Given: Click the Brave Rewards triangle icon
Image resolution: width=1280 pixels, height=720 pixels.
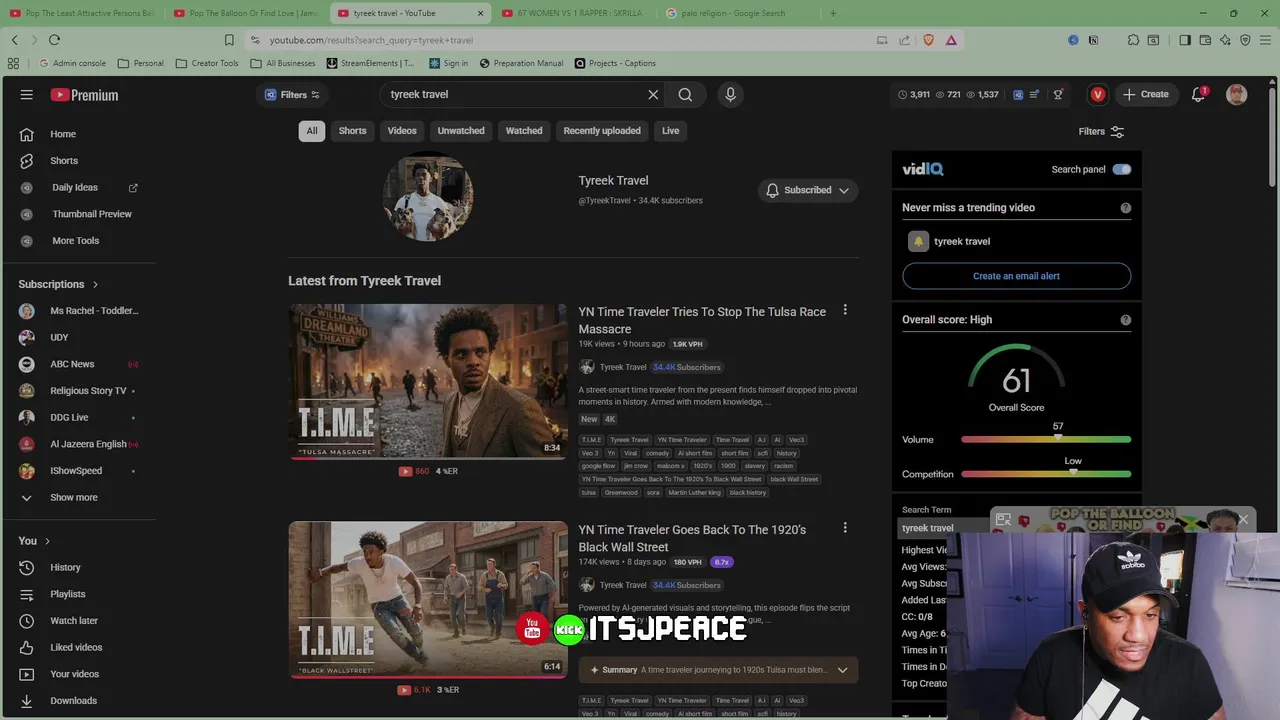Looking at the screenshot, I should (x=951, y=40).
